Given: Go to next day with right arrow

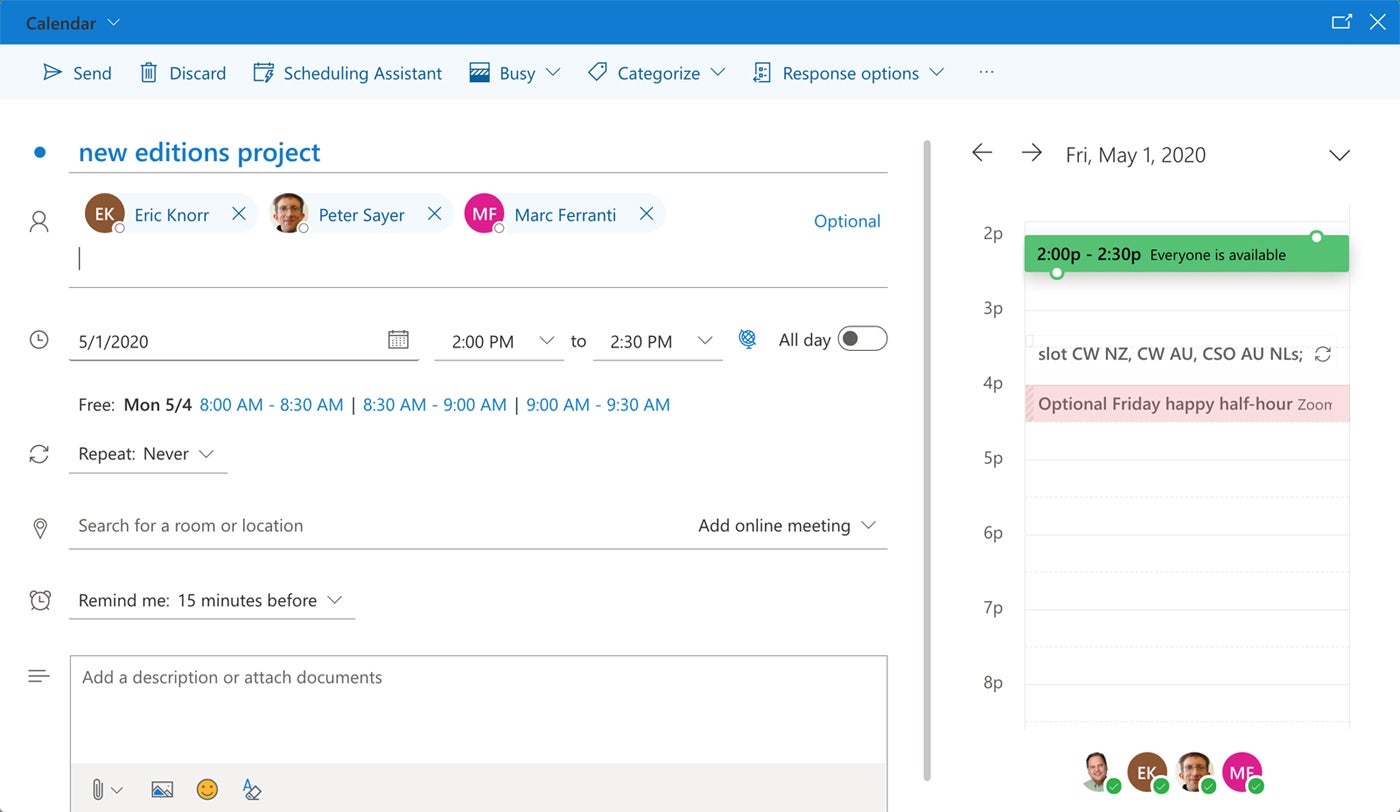Looking at the screenshot, I should (x=1032, y=152).
